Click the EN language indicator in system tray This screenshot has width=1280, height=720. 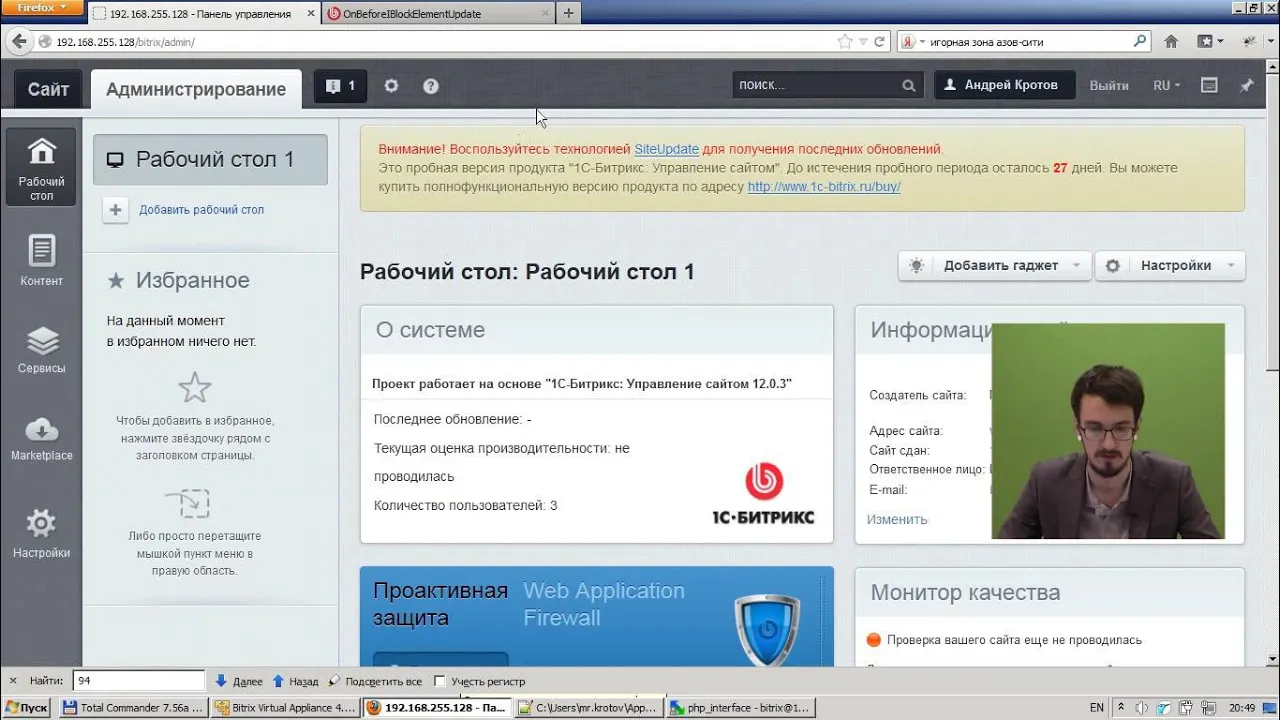coord(1097,707)
